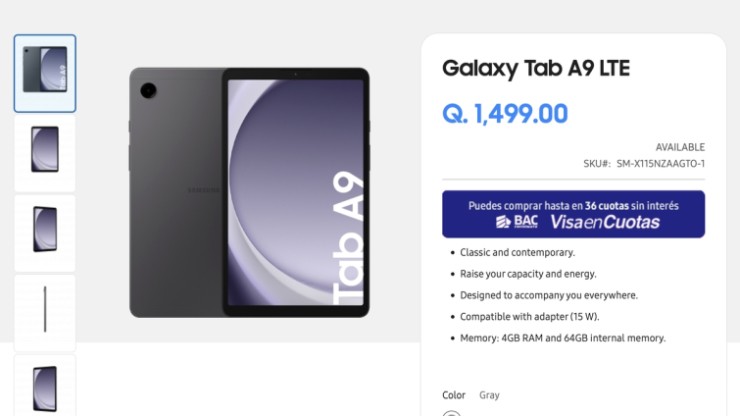The image size is (740, 416).
Task: Click the Classic and contemporary bullet
Action: (517, 252)
